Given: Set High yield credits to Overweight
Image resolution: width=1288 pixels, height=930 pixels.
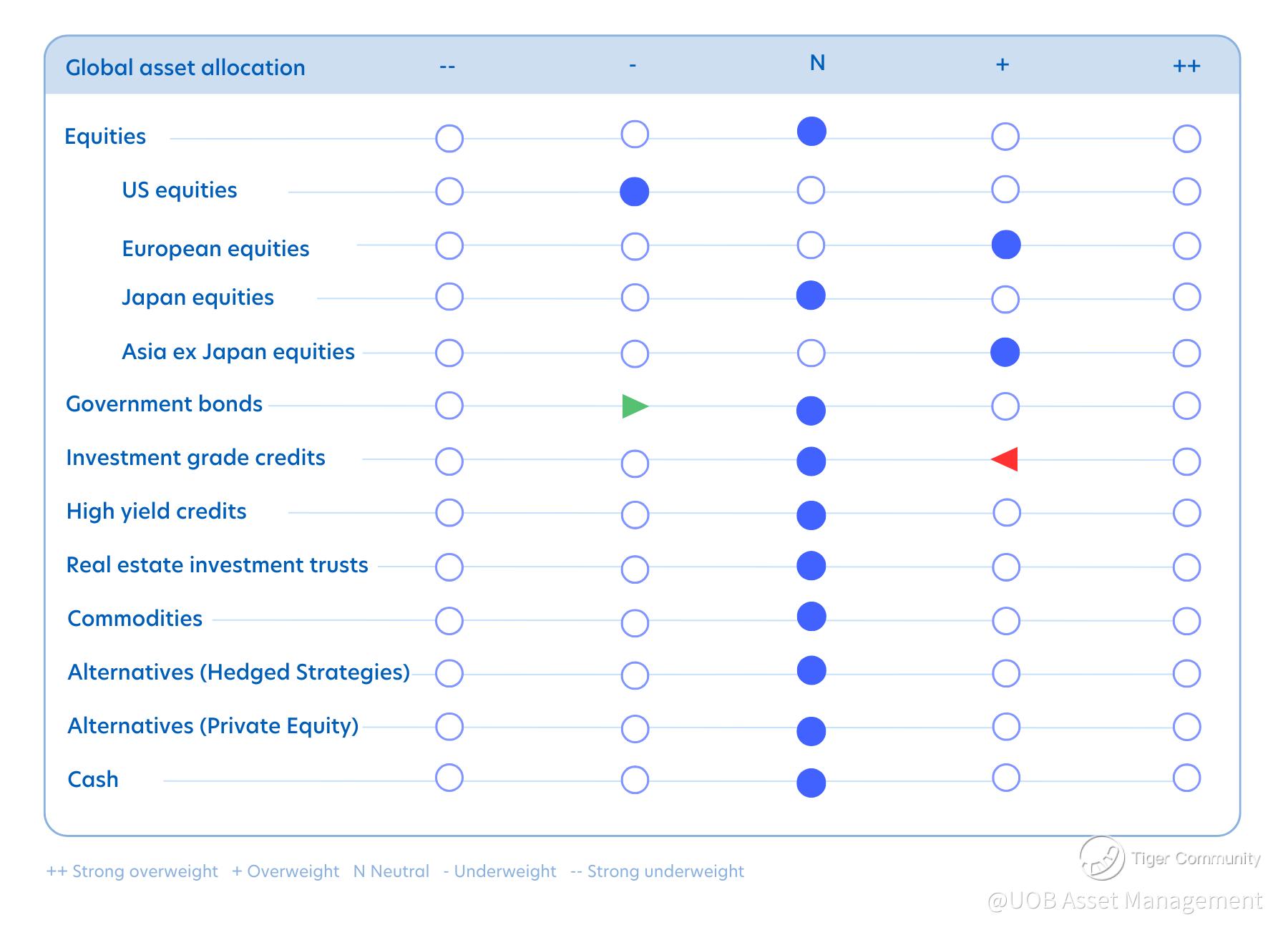Looking at the screenshot, I should pyautogui.click(x=1006, y=513).
